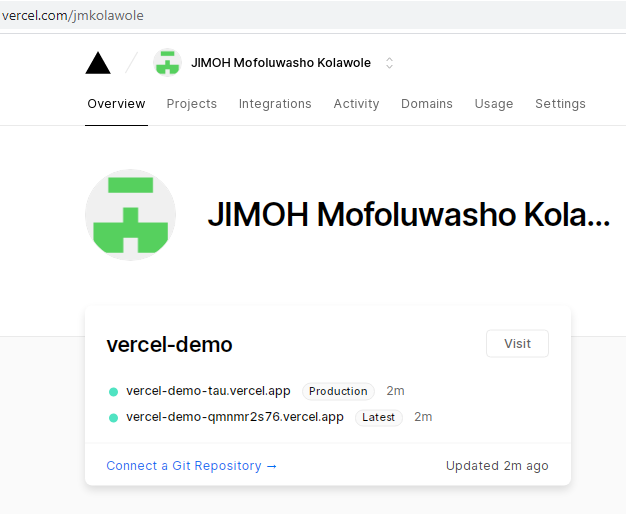Click the Production badge
This screenshot has height=514, width=626.
coord(338,391)
